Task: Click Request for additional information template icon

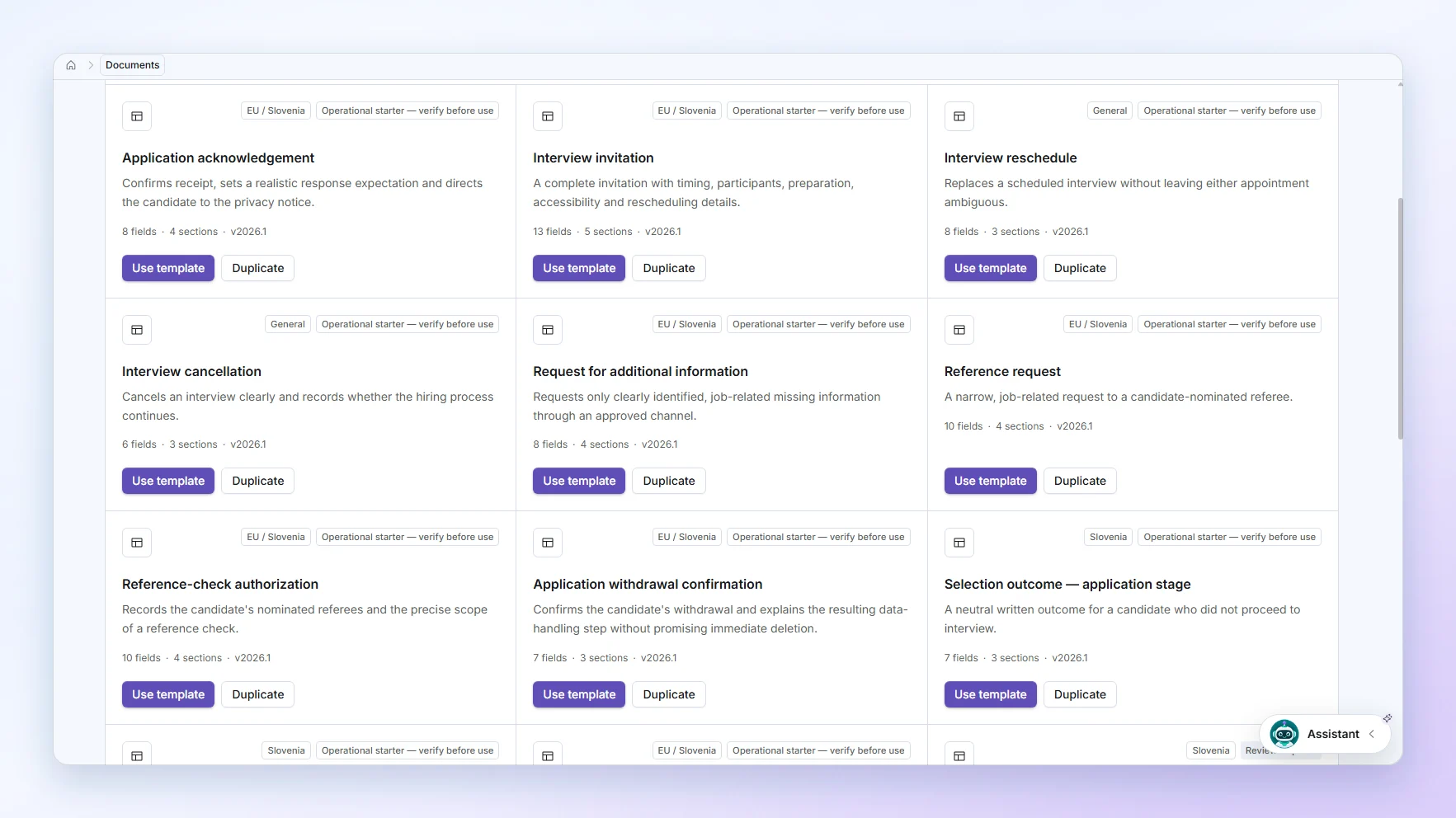Action: (548, 330)
